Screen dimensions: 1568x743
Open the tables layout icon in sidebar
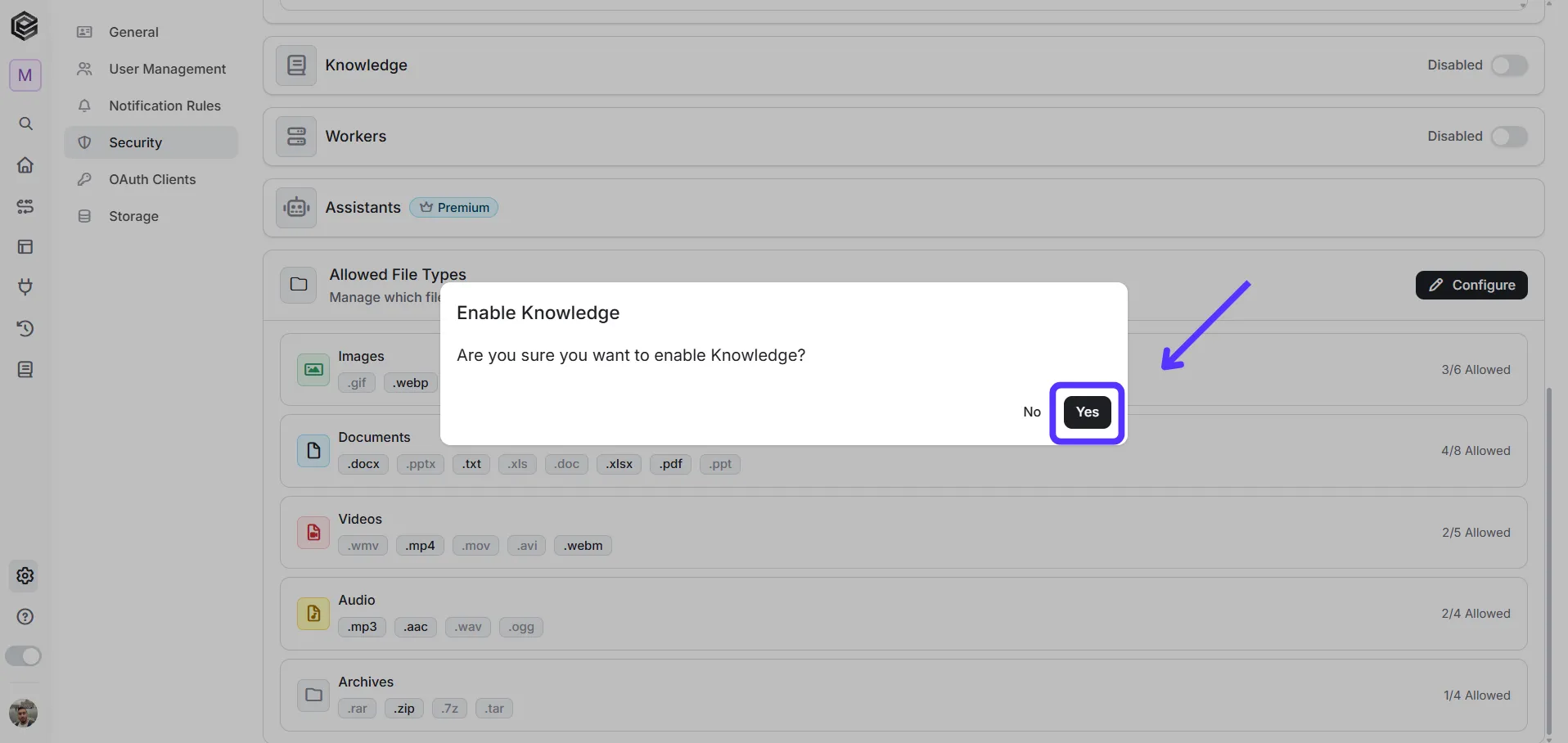[x=25, y=246]
